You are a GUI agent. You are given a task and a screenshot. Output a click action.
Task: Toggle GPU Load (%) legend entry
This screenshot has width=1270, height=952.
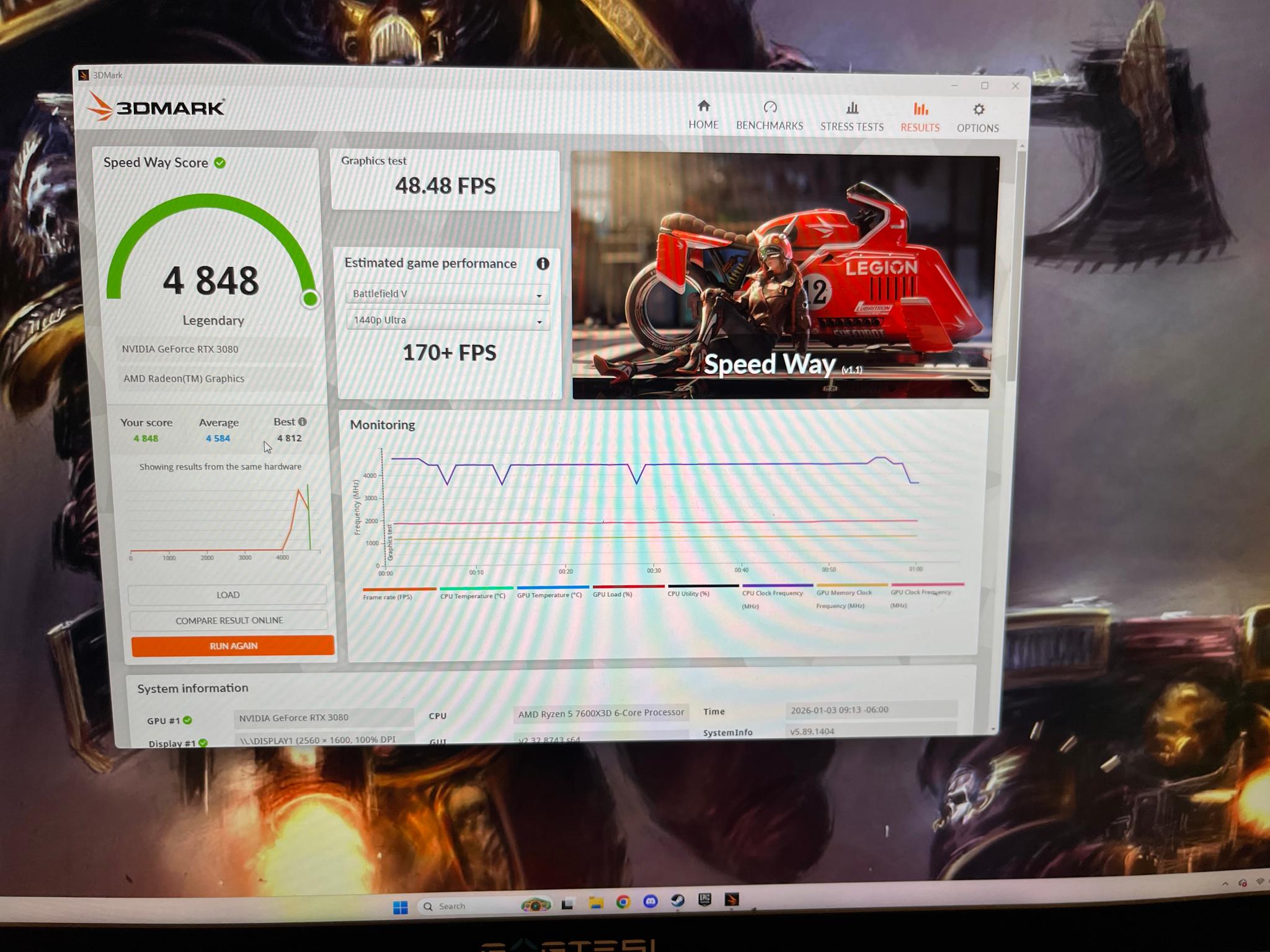tap(628, 591)
